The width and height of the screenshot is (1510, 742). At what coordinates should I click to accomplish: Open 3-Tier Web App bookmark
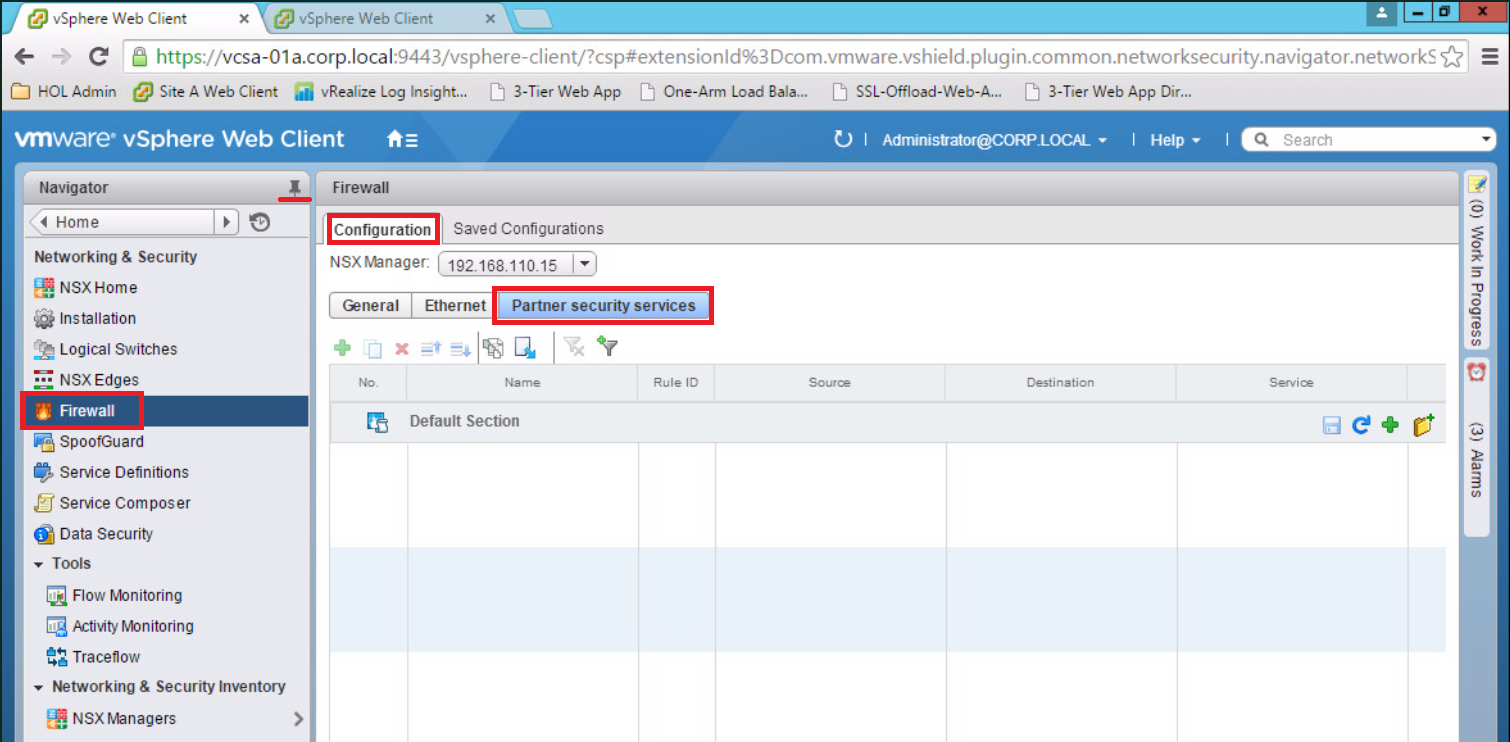(556, 91)
